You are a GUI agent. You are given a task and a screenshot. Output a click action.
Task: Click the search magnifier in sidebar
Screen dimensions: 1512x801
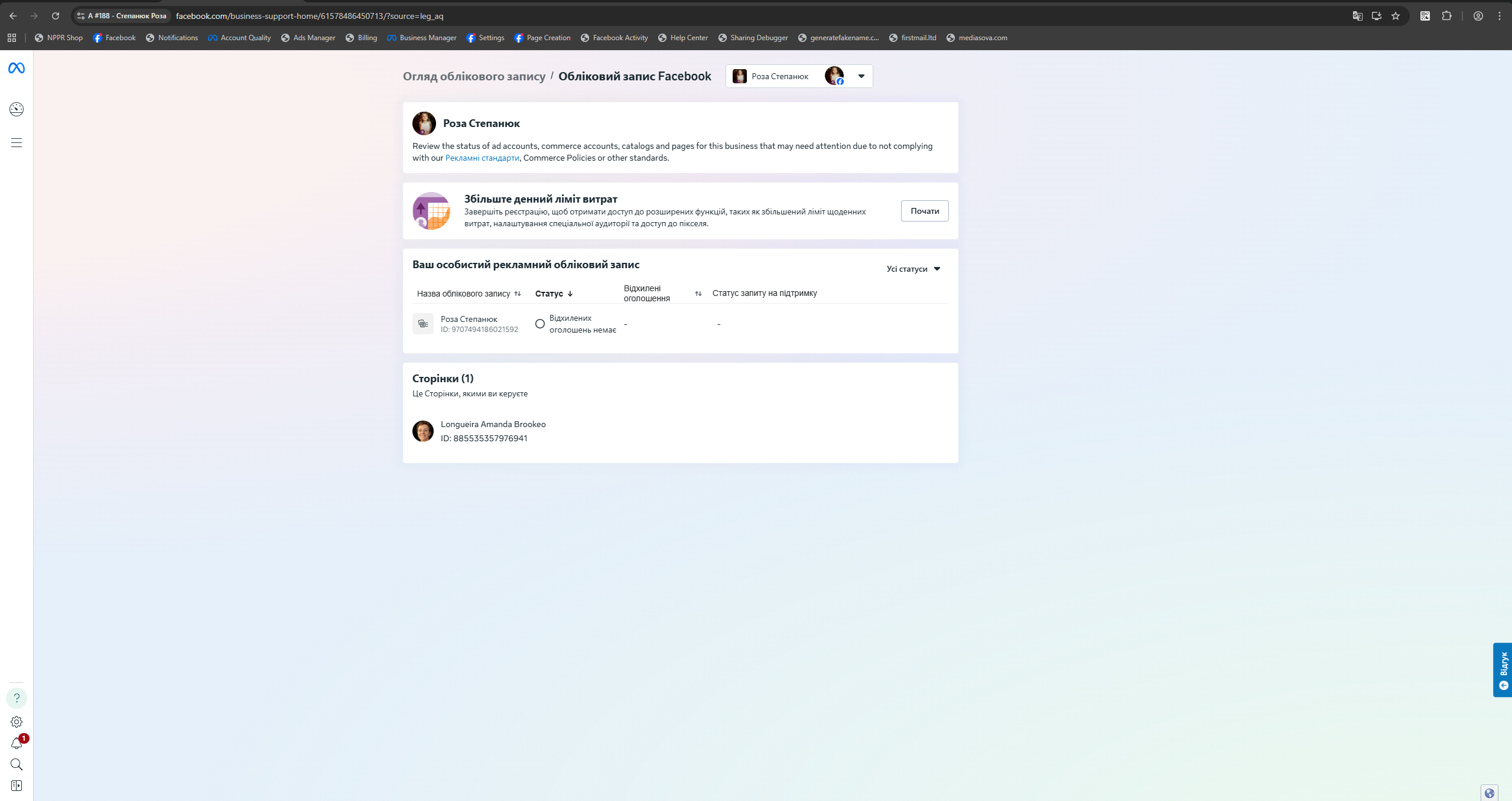click(17, 764)
